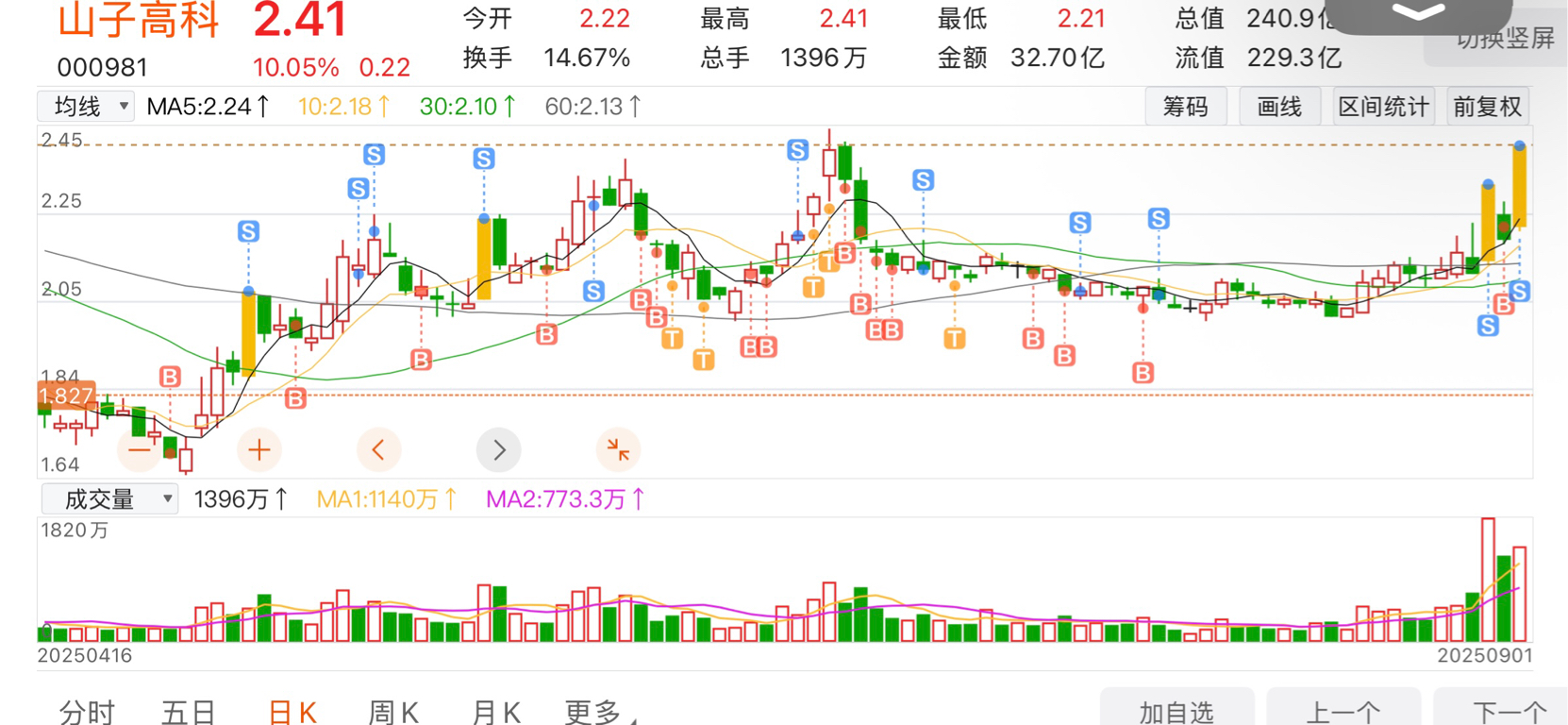Tap MA1:1140万 volume average
Viewport: 1568px width, 725px height.
pyautogui.click(x=387, y=498)
